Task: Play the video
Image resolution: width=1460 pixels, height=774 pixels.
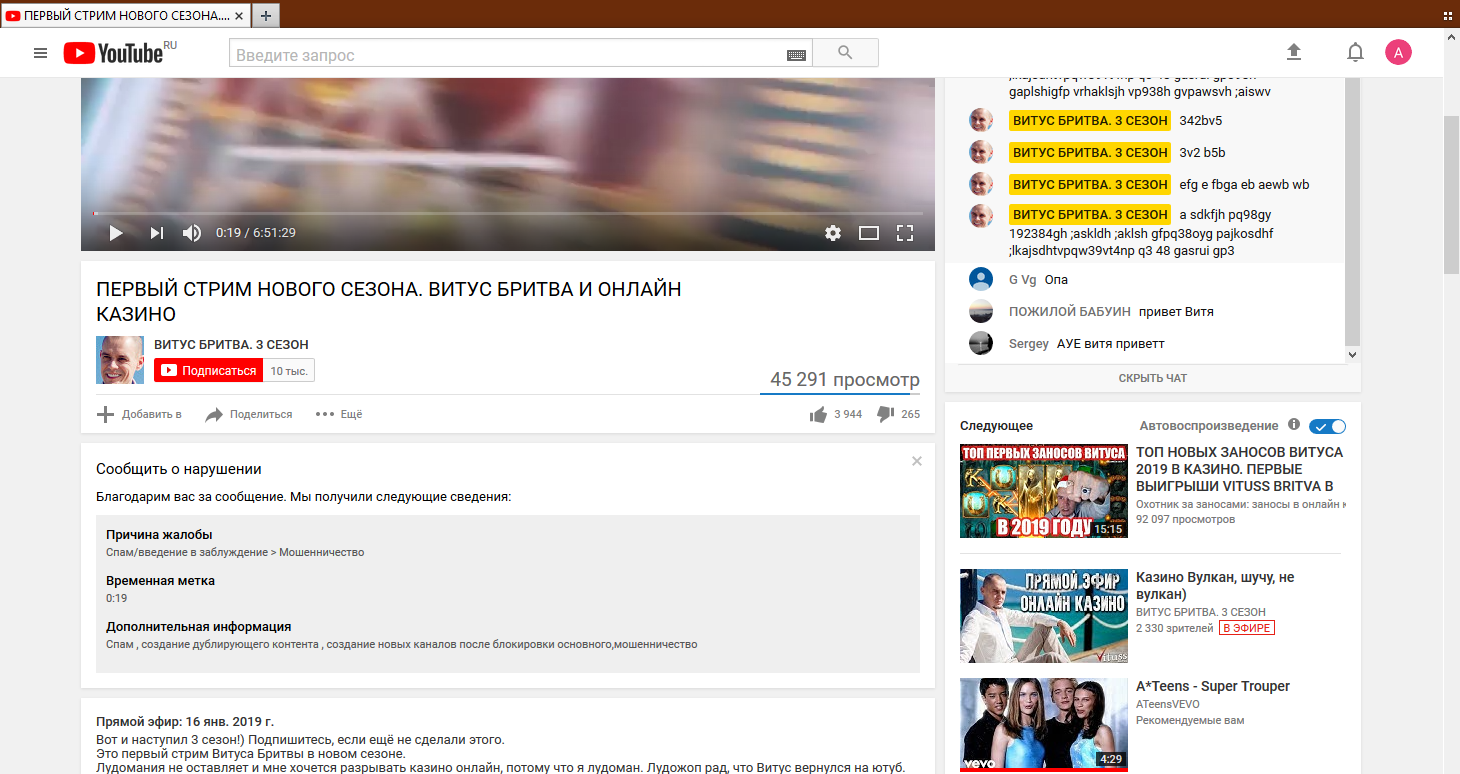Action: click(x=115, y=233)
